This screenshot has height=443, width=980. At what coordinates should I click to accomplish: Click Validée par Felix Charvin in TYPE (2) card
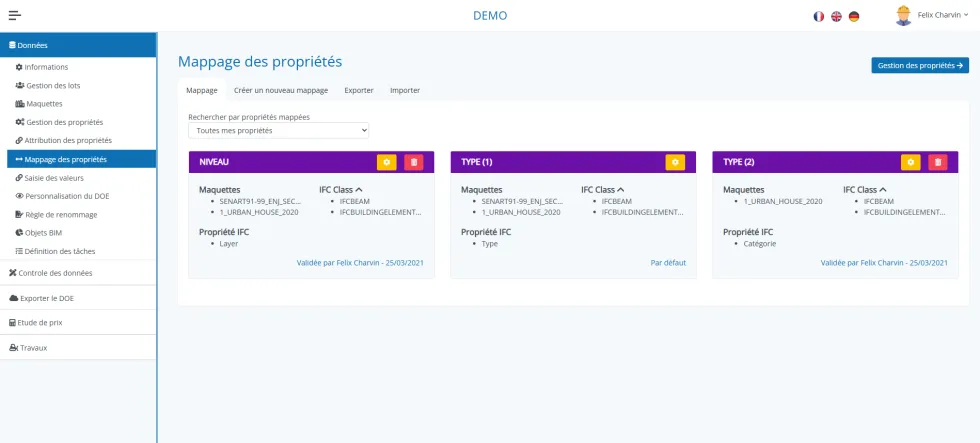884,262
